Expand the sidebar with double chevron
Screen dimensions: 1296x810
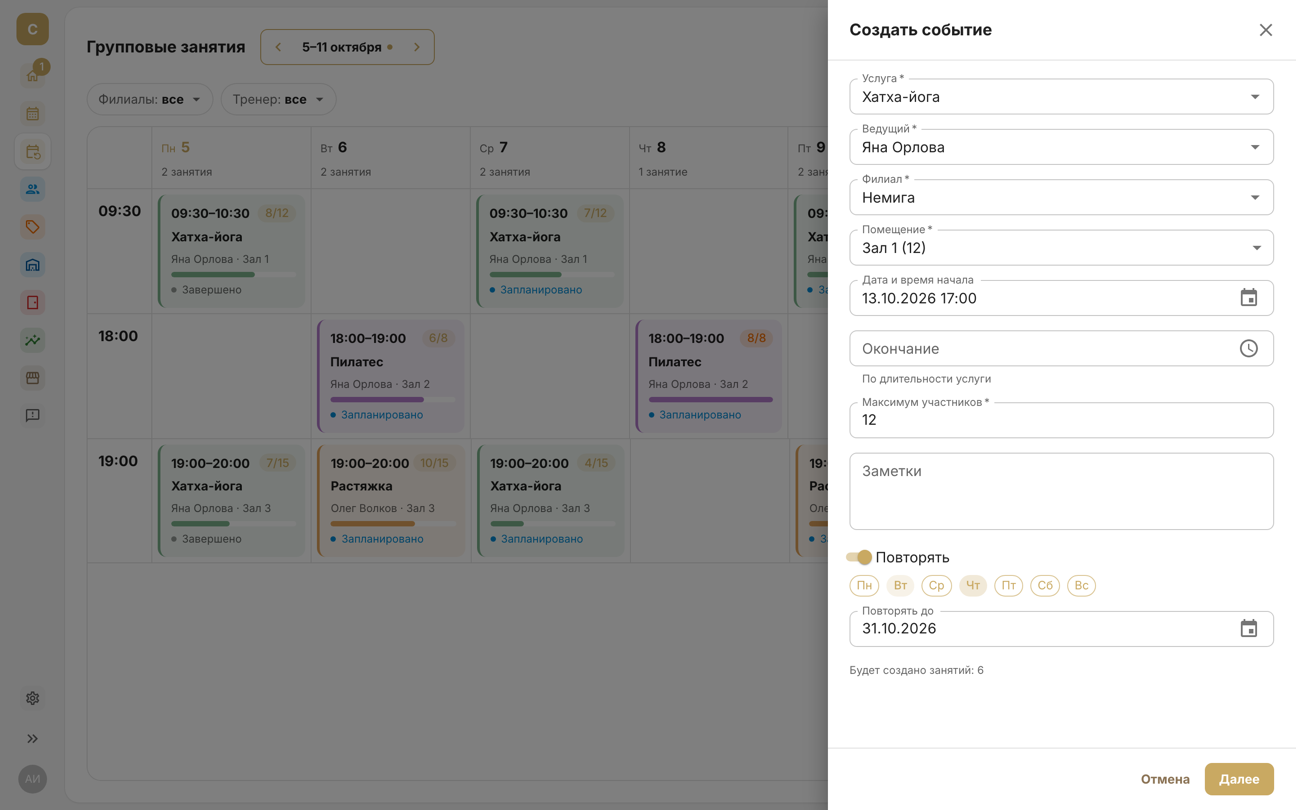[33, 739]
